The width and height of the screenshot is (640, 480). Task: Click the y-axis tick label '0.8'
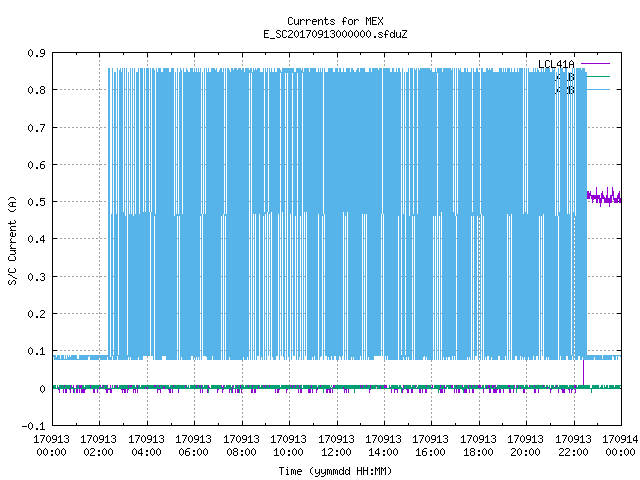(36, 90)
